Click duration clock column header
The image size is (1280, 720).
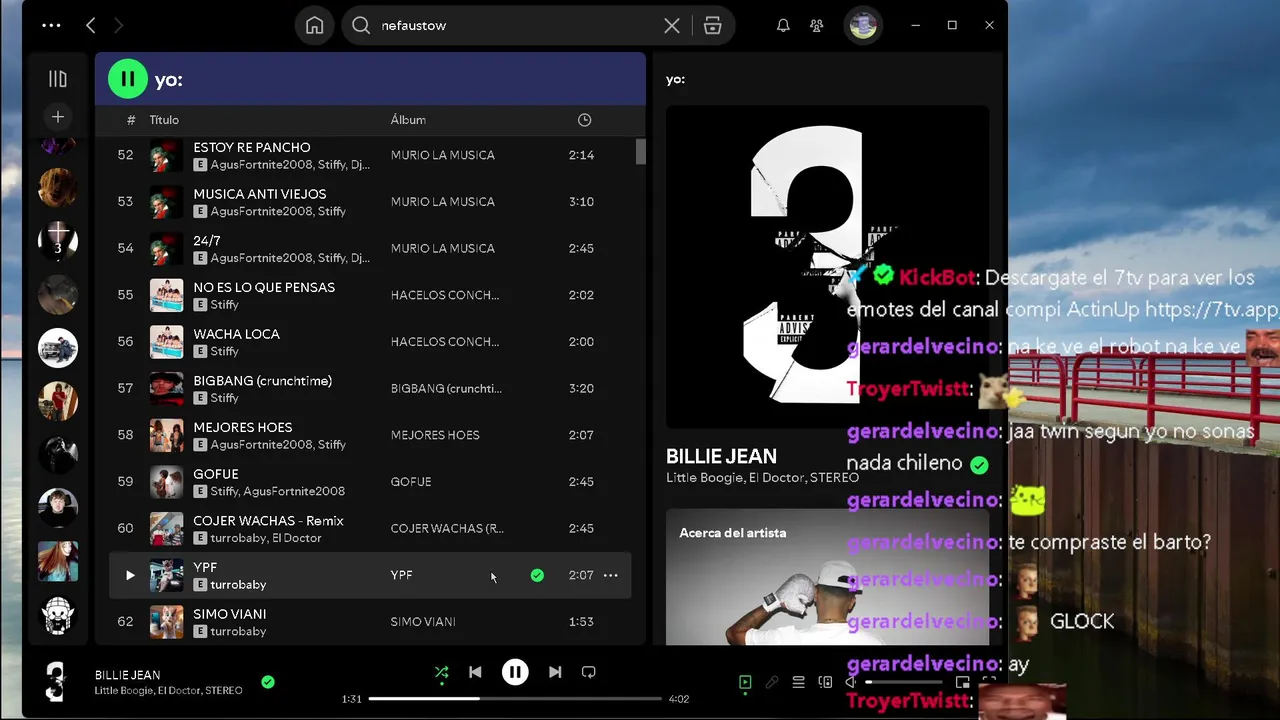(x=584, y=120)
